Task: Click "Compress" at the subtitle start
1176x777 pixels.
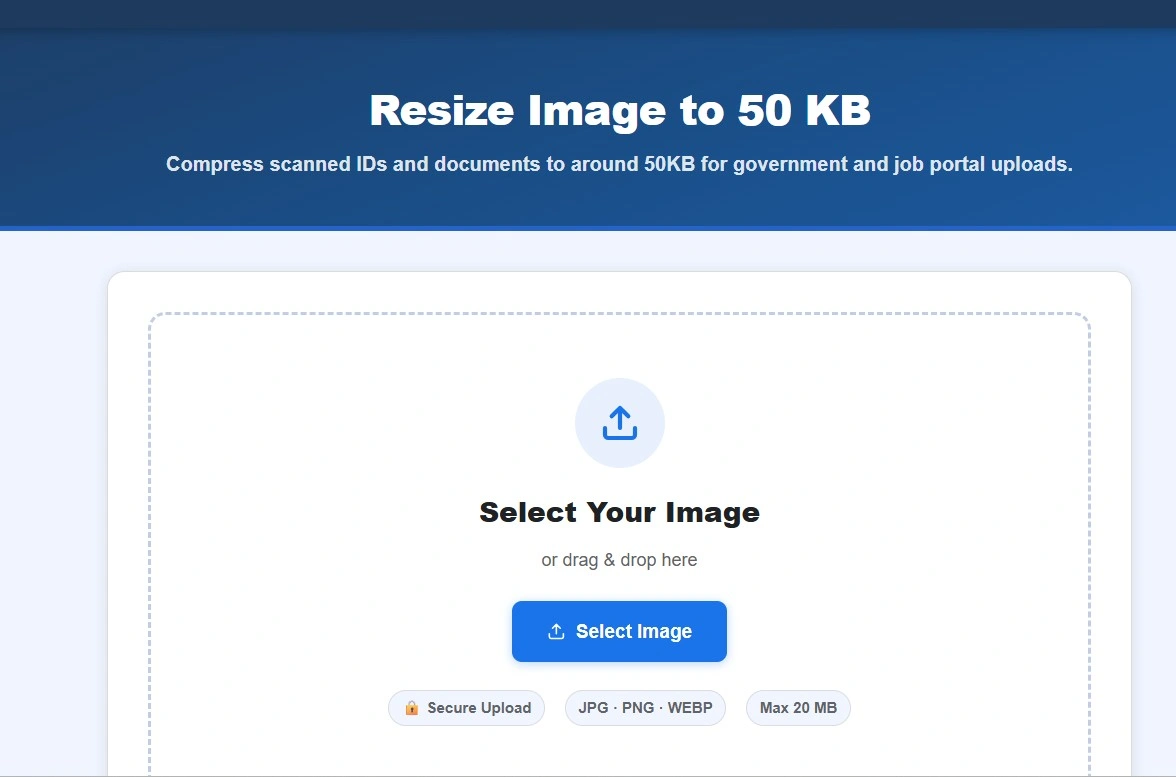Action: [214, 164]
